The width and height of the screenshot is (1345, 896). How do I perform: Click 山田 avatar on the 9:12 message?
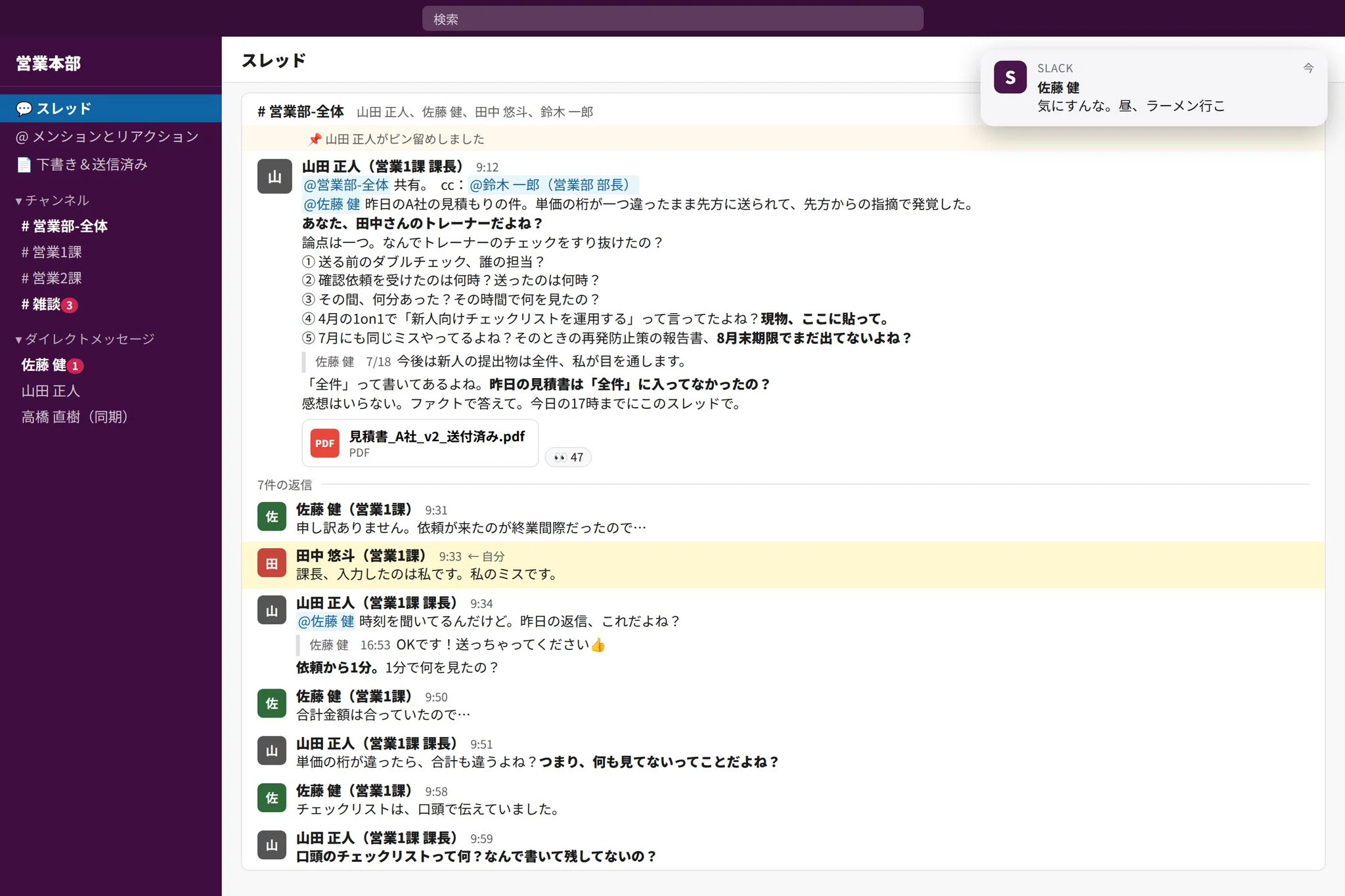[x=275, y=177]
